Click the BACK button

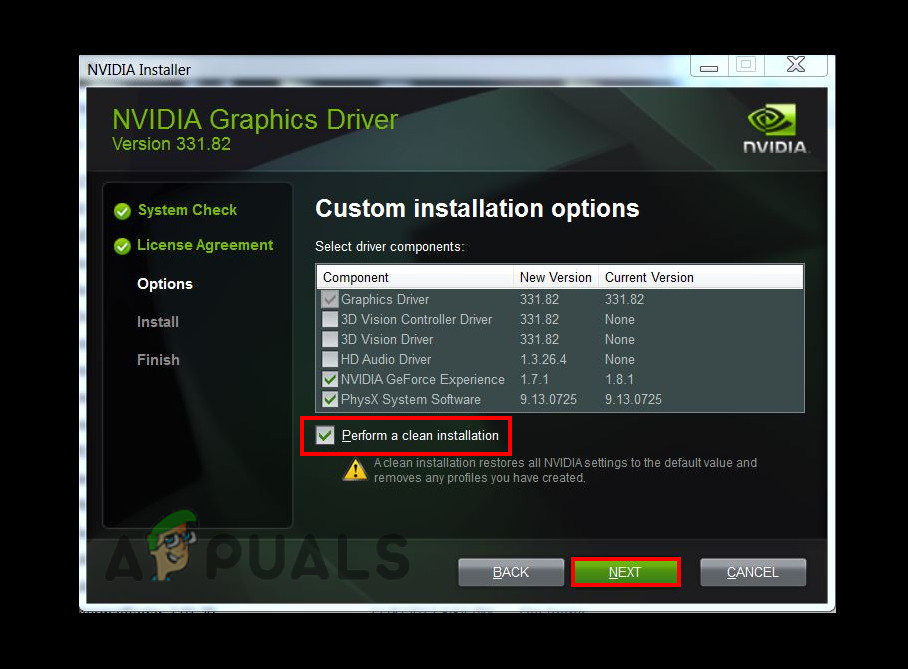(511, 572)
